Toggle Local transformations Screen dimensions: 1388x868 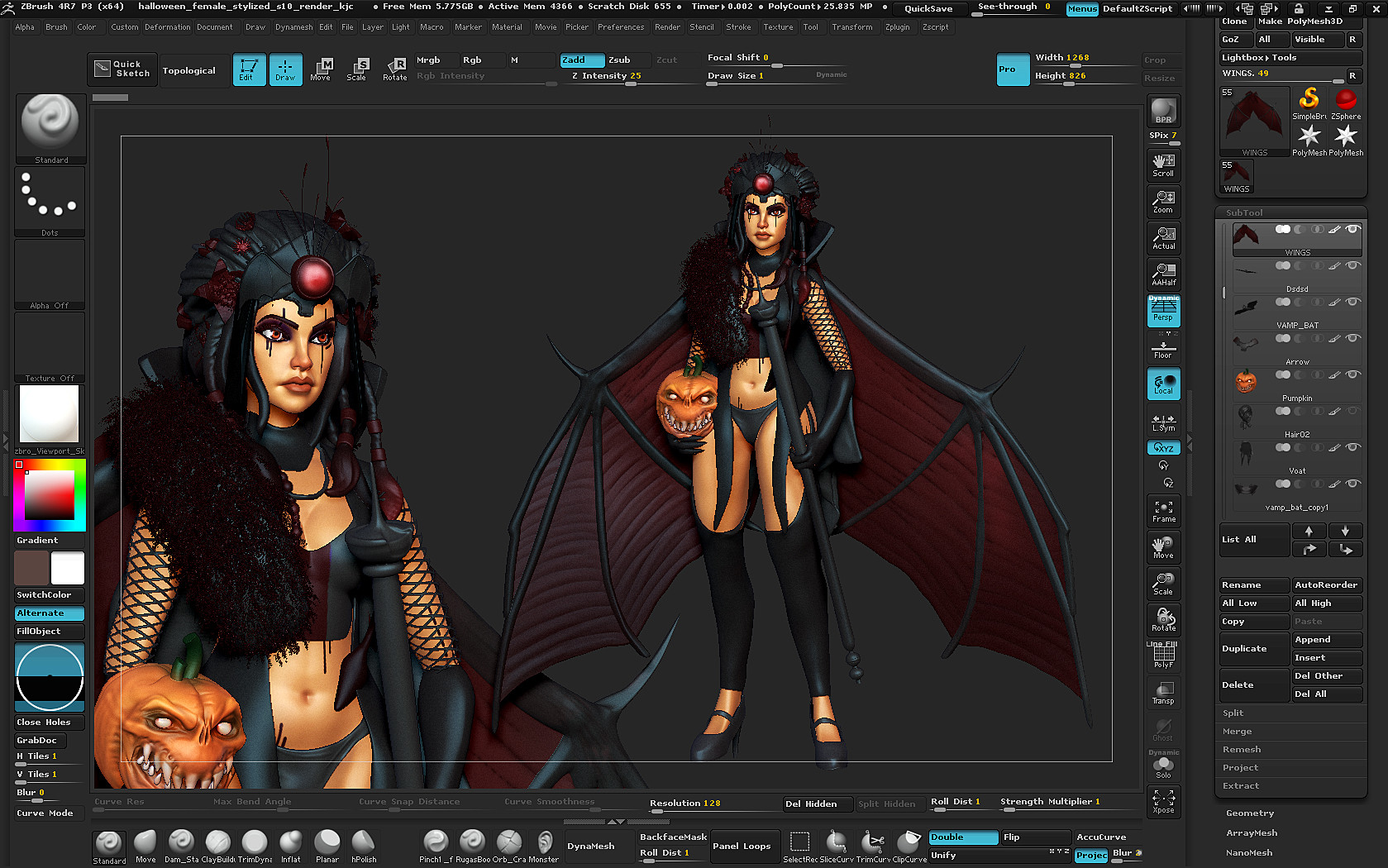coord(1163,384)
